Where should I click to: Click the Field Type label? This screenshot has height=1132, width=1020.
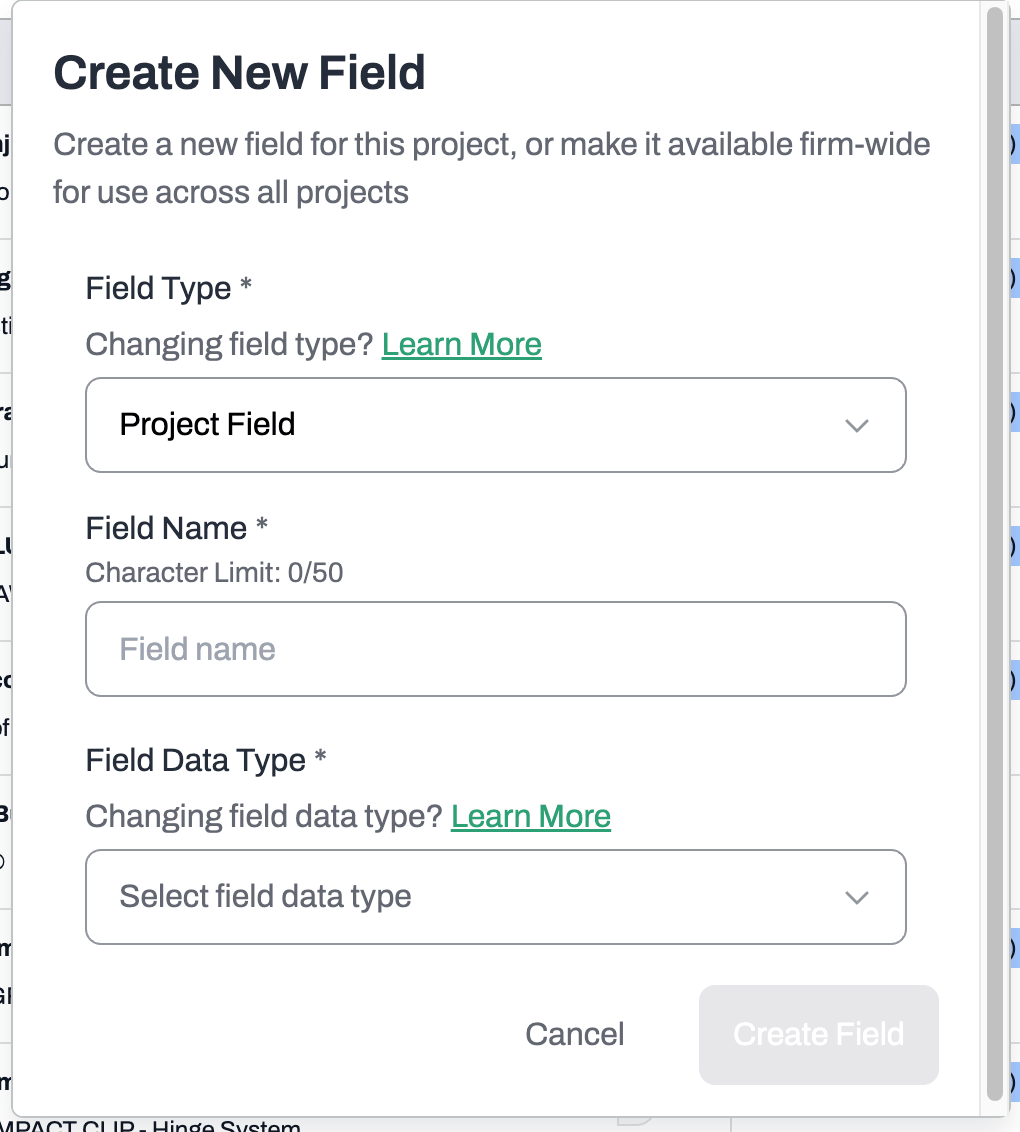pos(158,288)
